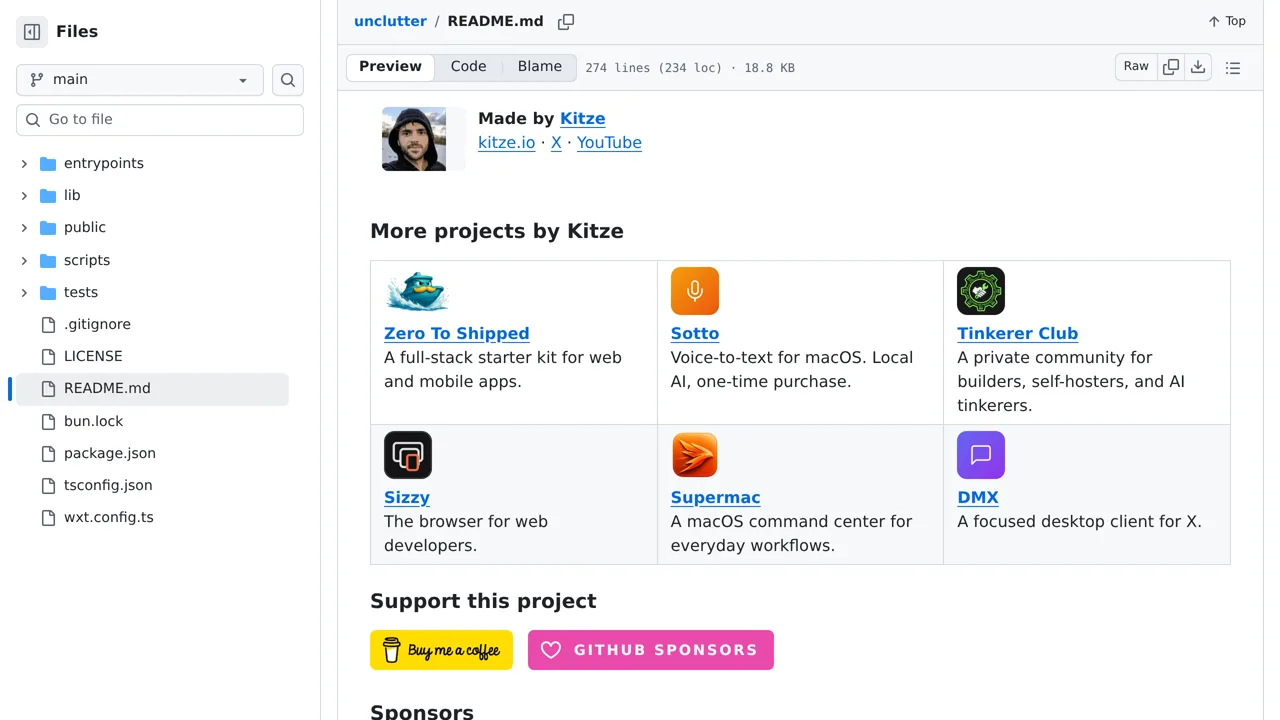
Task: Download raw file icon
Action: click(1198, 67)
